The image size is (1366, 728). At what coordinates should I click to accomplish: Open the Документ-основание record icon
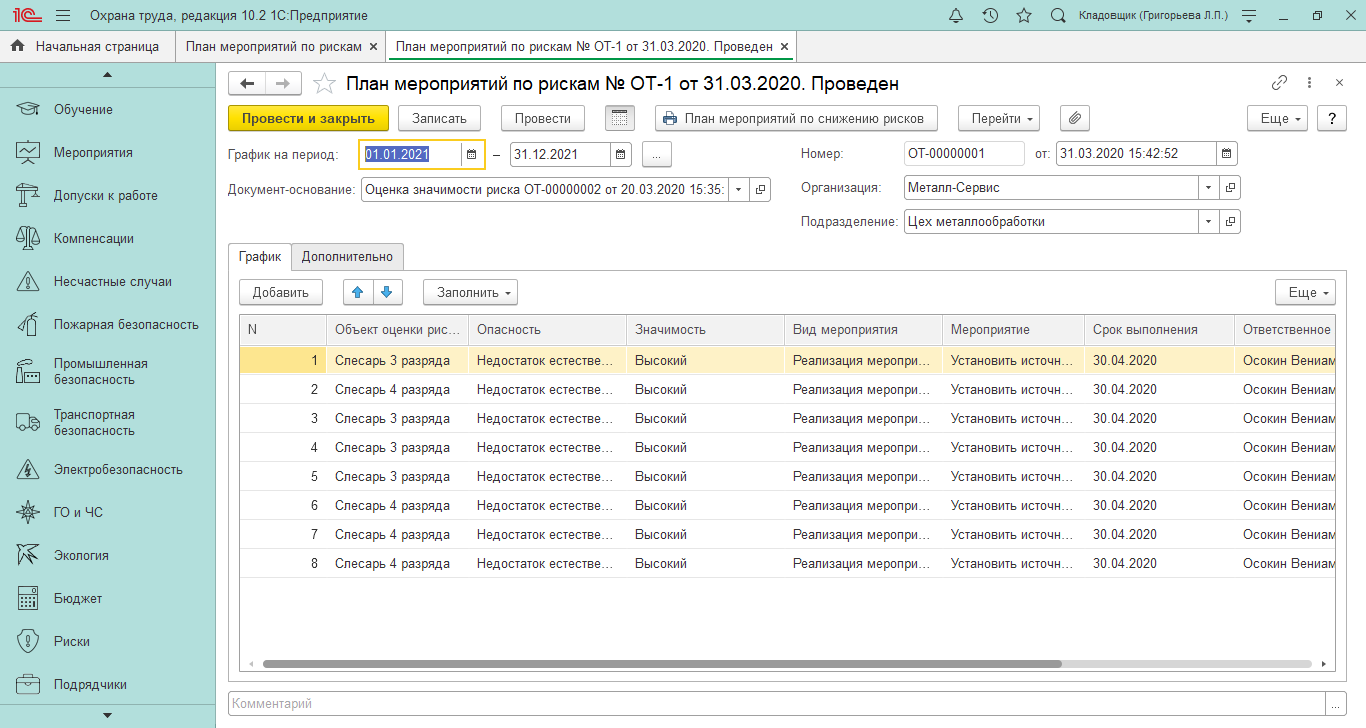pos(760,189)
